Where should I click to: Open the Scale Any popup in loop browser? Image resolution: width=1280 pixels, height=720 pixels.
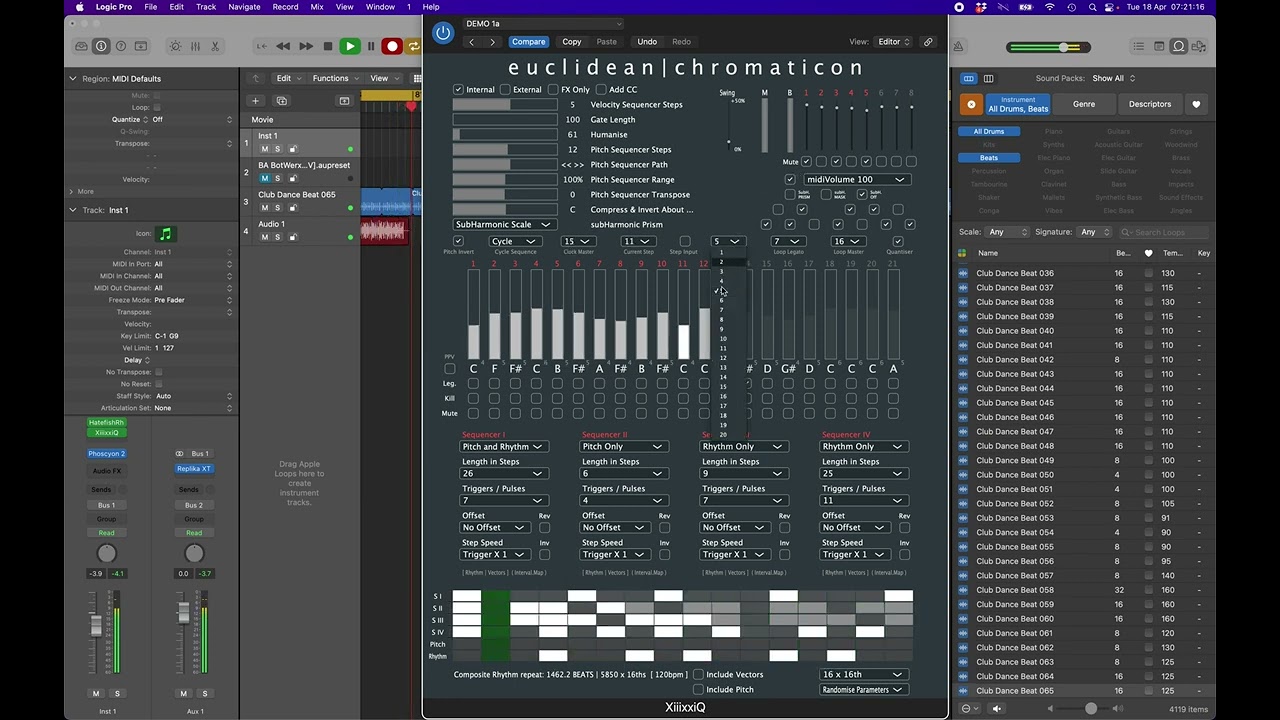coord(1008,232)
